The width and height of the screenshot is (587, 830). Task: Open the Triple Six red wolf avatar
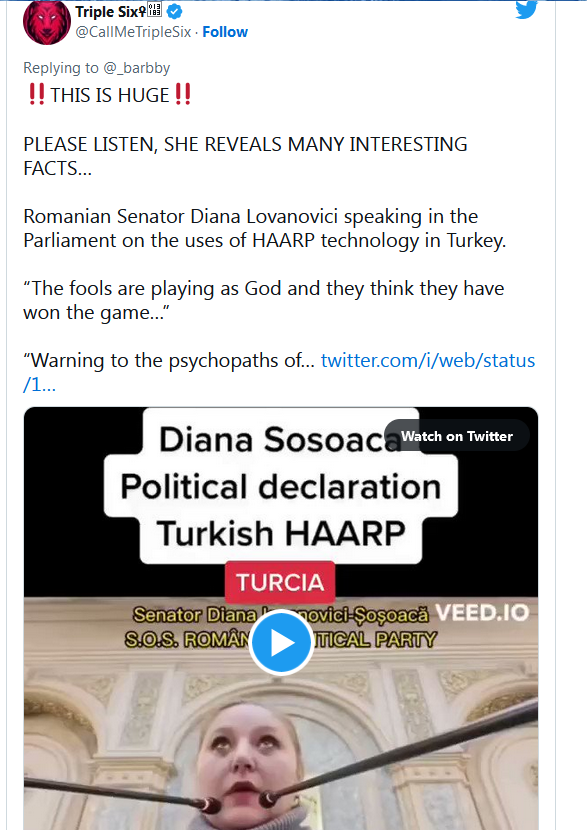[x=47, y=22]
